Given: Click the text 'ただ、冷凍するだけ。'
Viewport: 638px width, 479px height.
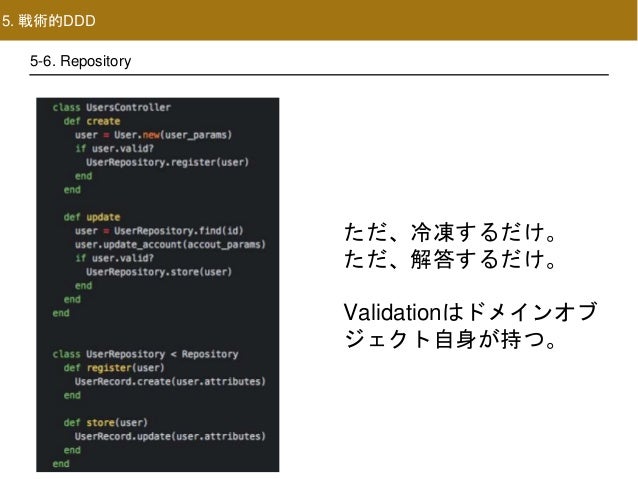Looking at the screenshot, I should tap(450, 232).
